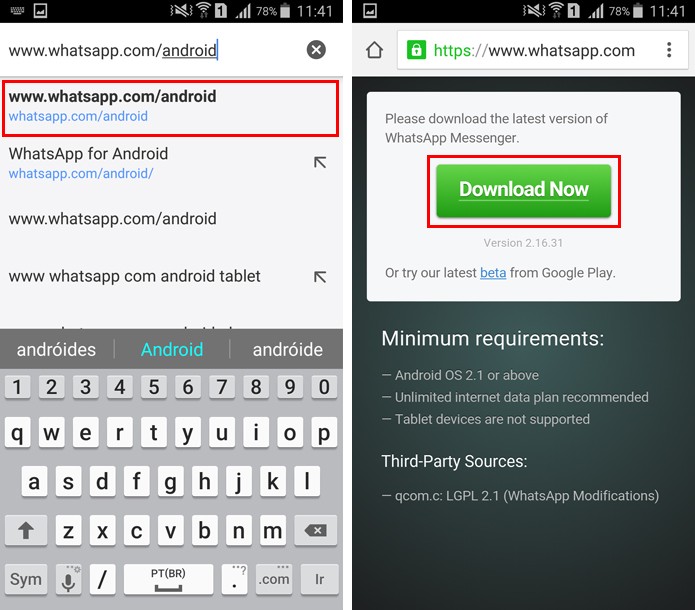
Task: Clear the URL text with the X icon
Action: coord(316,50)
